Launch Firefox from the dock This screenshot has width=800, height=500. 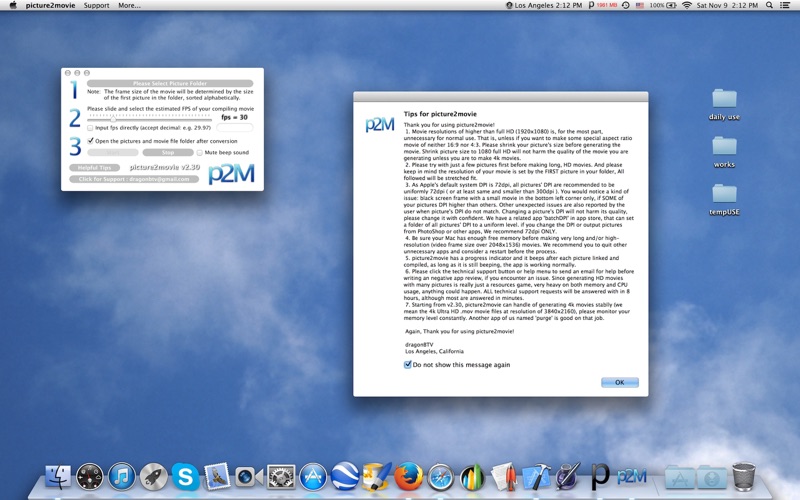tap(409, 477)
